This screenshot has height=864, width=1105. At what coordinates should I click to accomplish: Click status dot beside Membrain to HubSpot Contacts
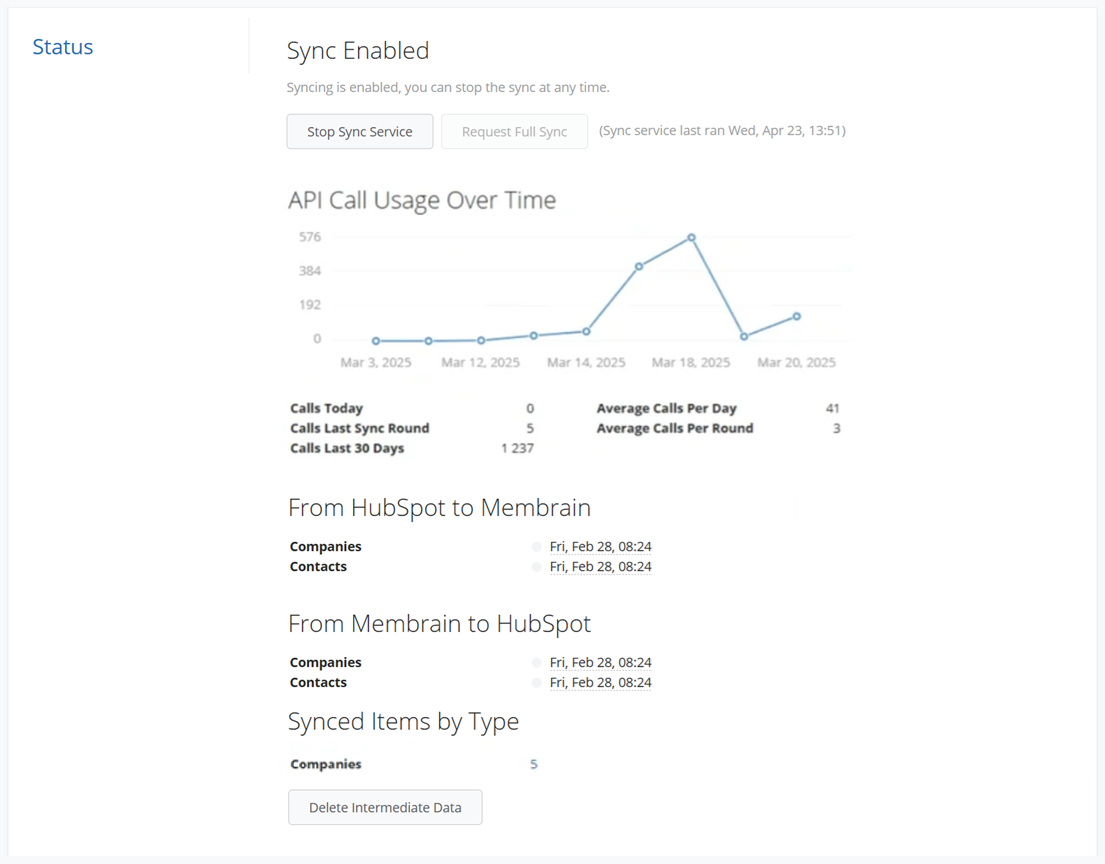tap(536, 682)
